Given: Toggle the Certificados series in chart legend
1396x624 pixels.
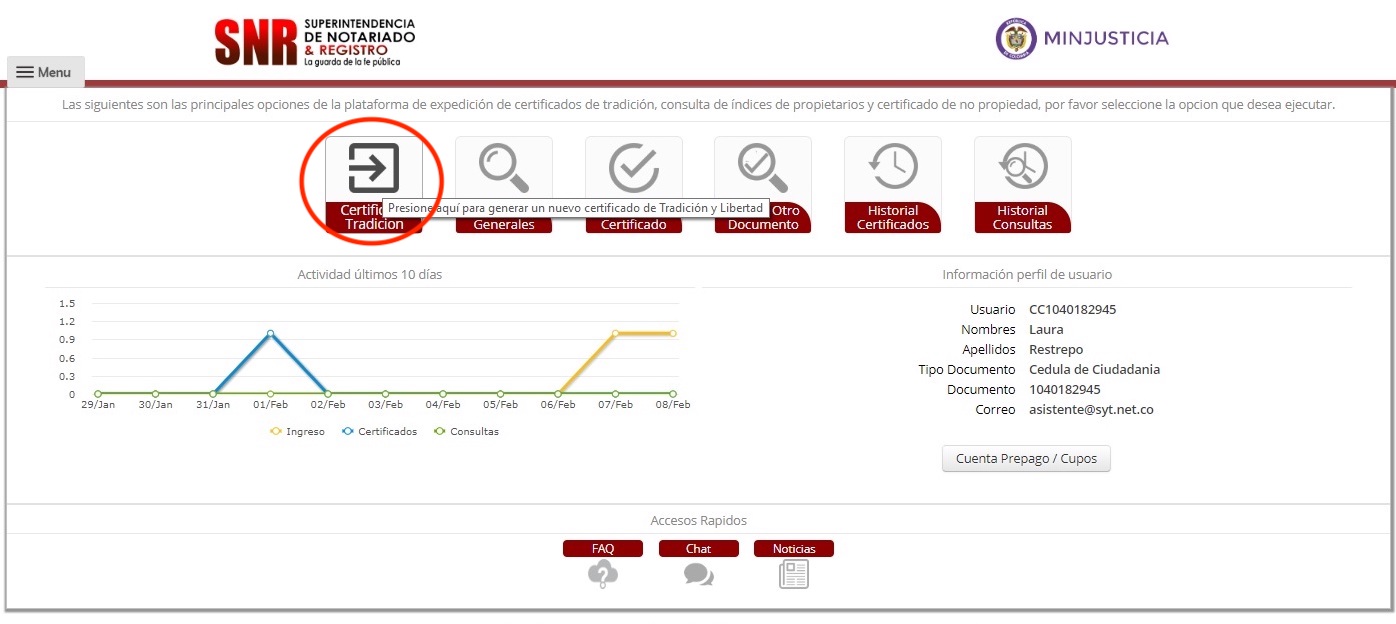Looking at the screenshot, I should click(x=379, y=431).
